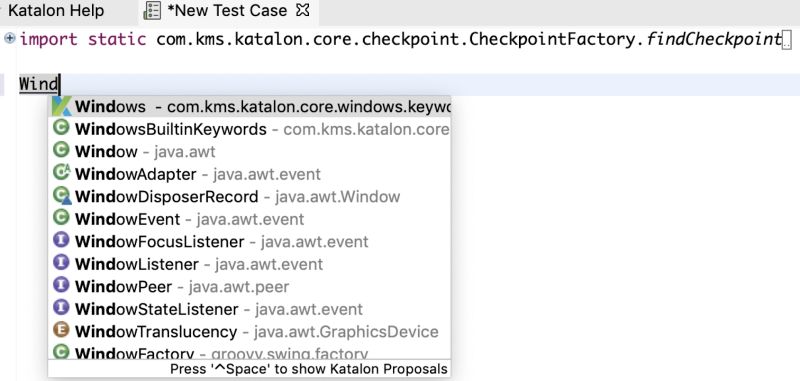Select WindowListener proposal
The width and height of the screenshot is (800, 381).
tap(249, 264)
